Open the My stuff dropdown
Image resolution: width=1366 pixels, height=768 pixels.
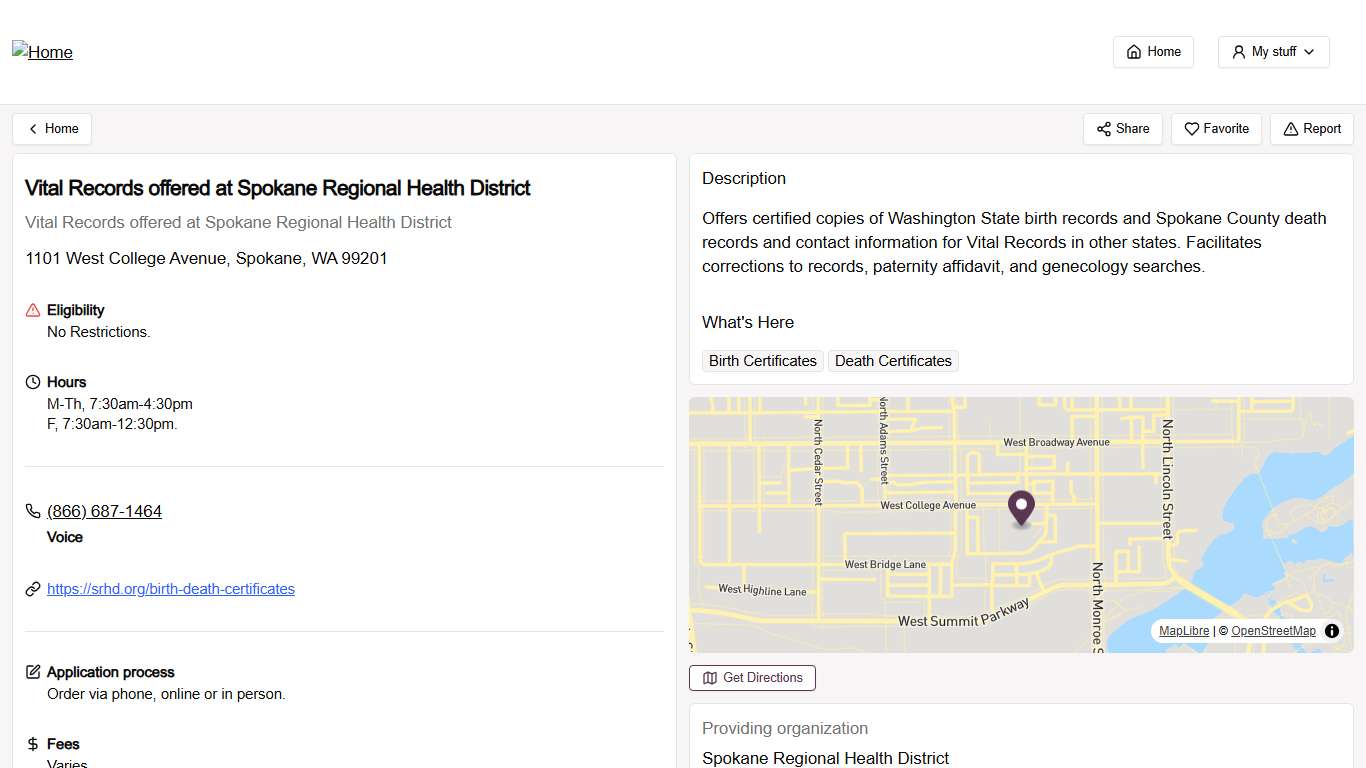coord(1273,51)
